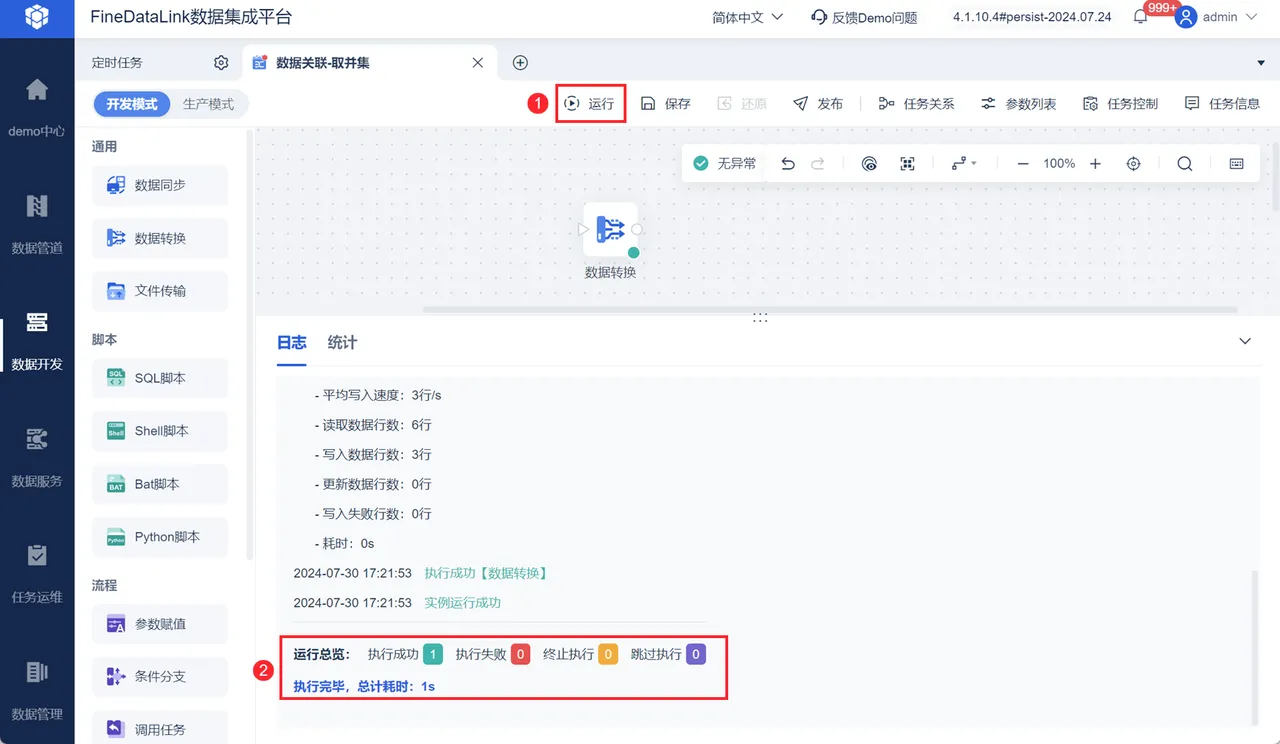This screenshot has width=1280, height=744.
Task: Click the 运行 run button
Action: (589, 103)
